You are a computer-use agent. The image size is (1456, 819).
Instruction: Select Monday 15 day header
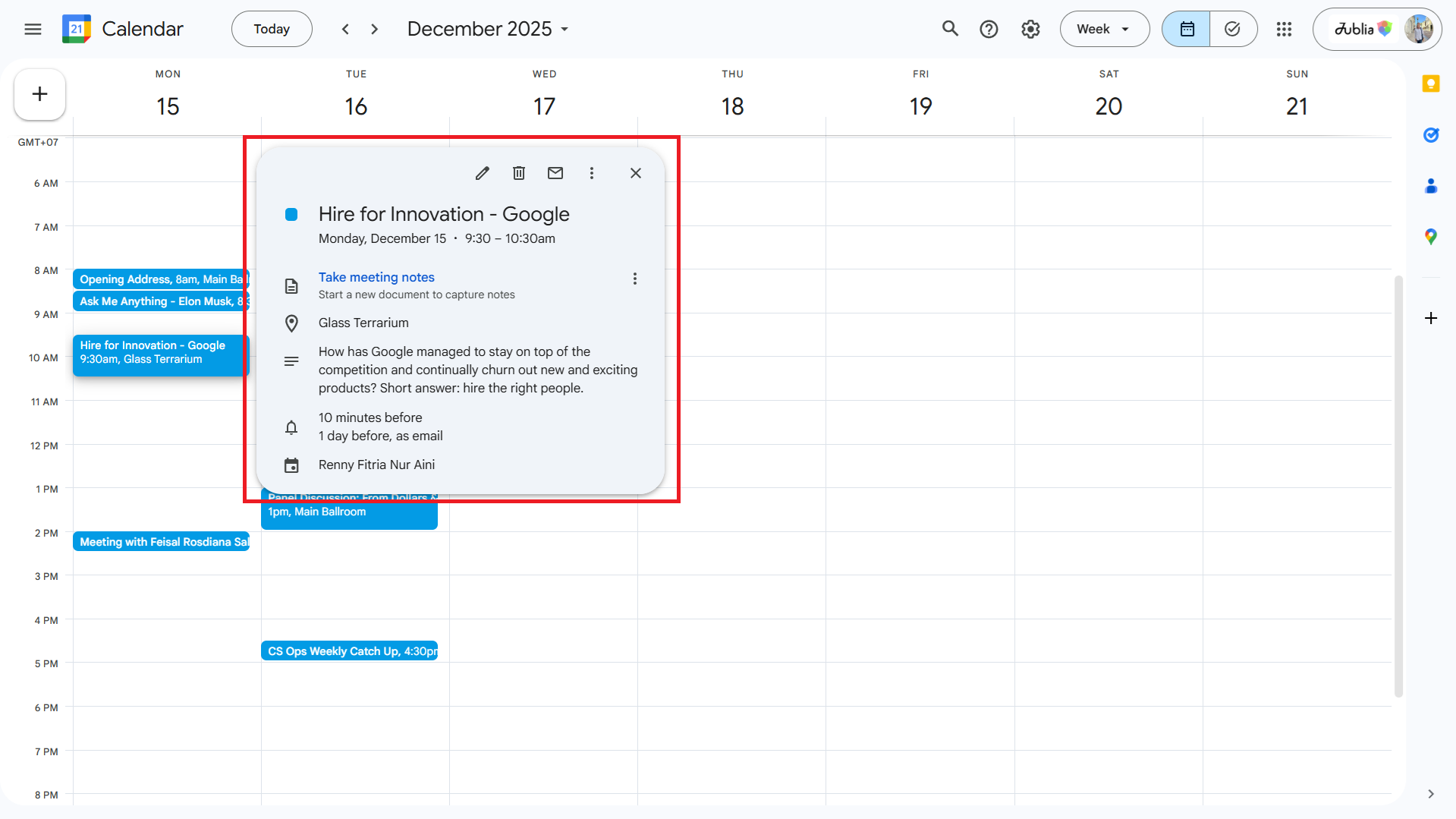pyautogui.click(x=168, y=106)
